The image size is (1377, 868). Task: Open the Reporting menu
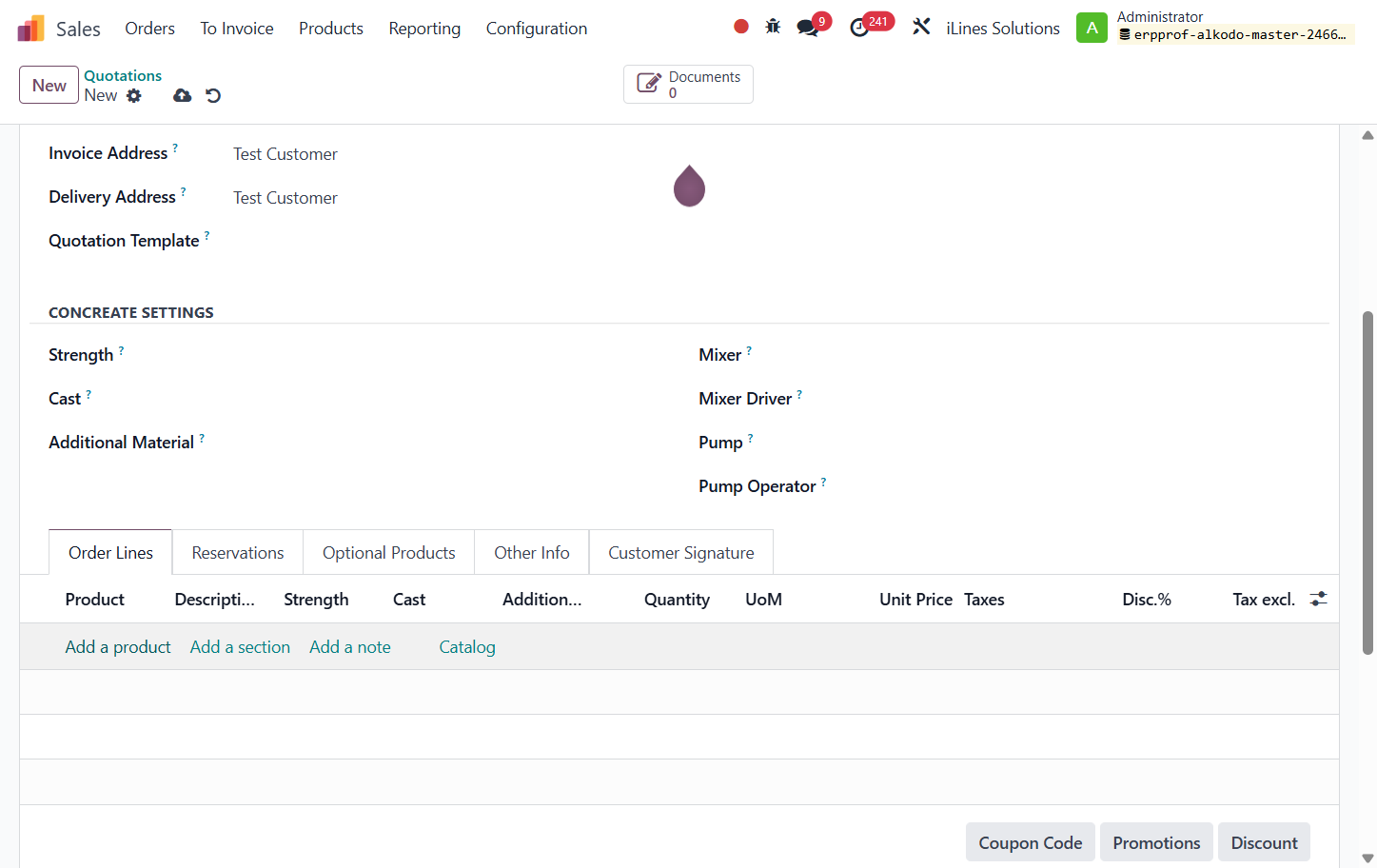(424, 29)
